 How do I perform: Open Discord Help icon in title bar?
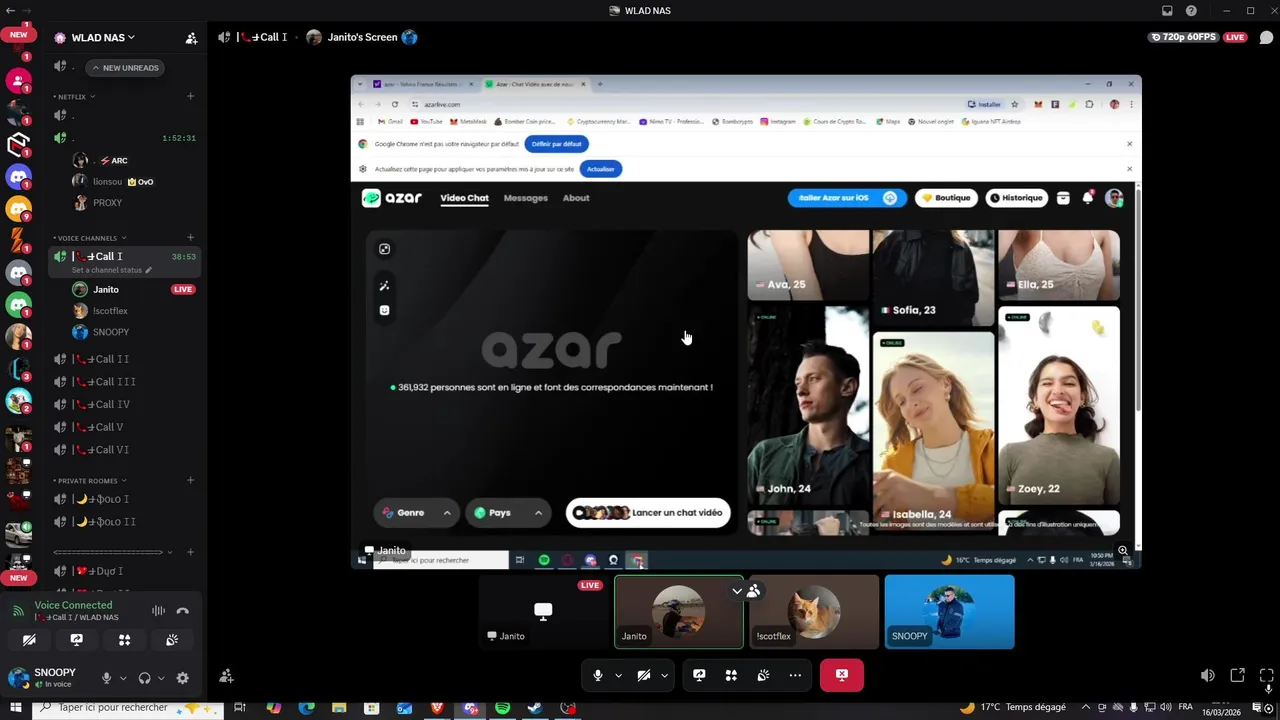click(1191, 11)
